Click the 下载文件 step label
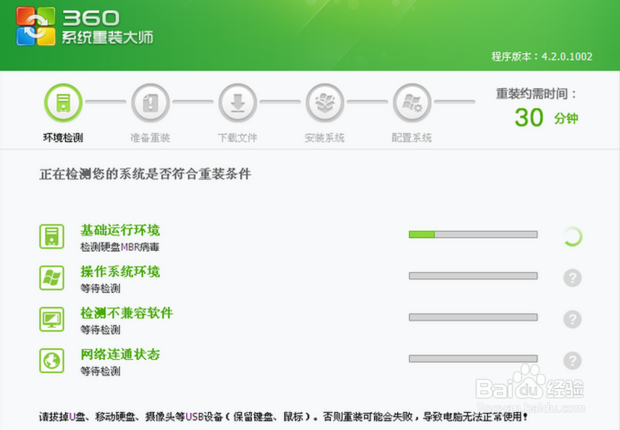 [x=238, y=138]
